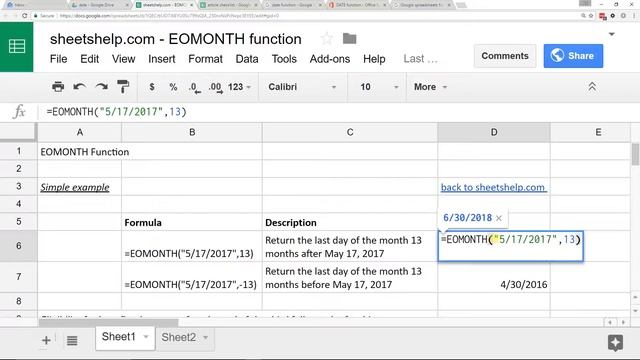Open the File menu
This screenshot has width=640, height=360.
(x=58, y=59)
